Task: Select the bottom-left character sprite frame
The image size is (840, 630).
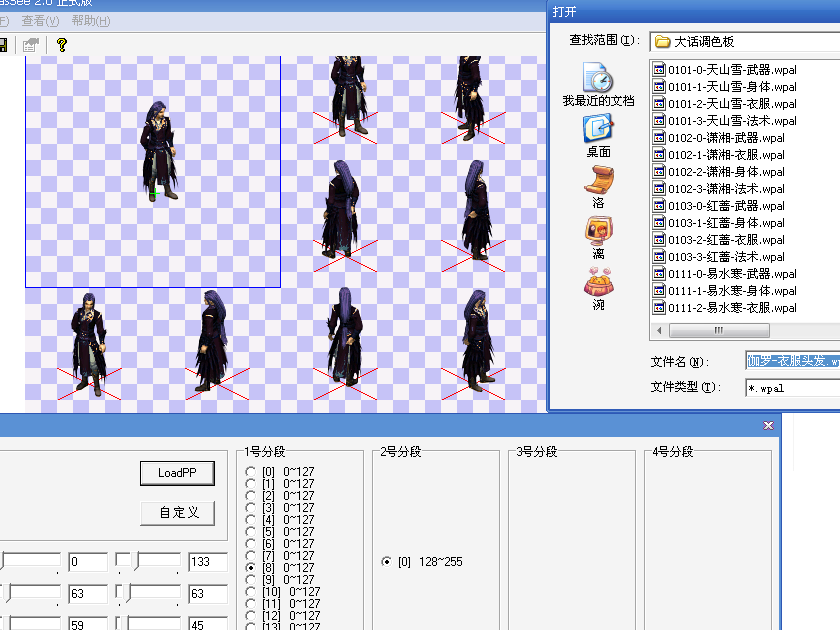Action: [89, 344]
